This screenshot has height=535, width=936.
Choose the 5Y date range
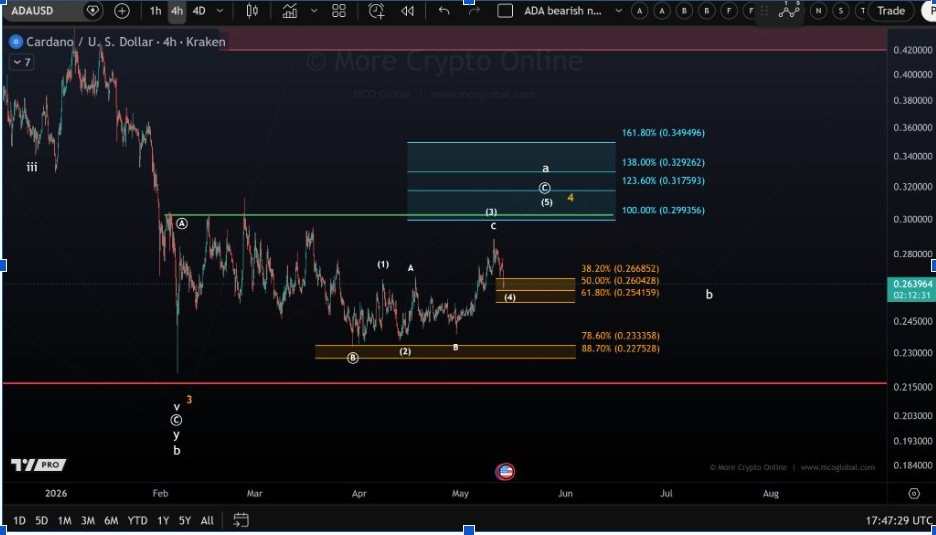(x=184, y=521)
